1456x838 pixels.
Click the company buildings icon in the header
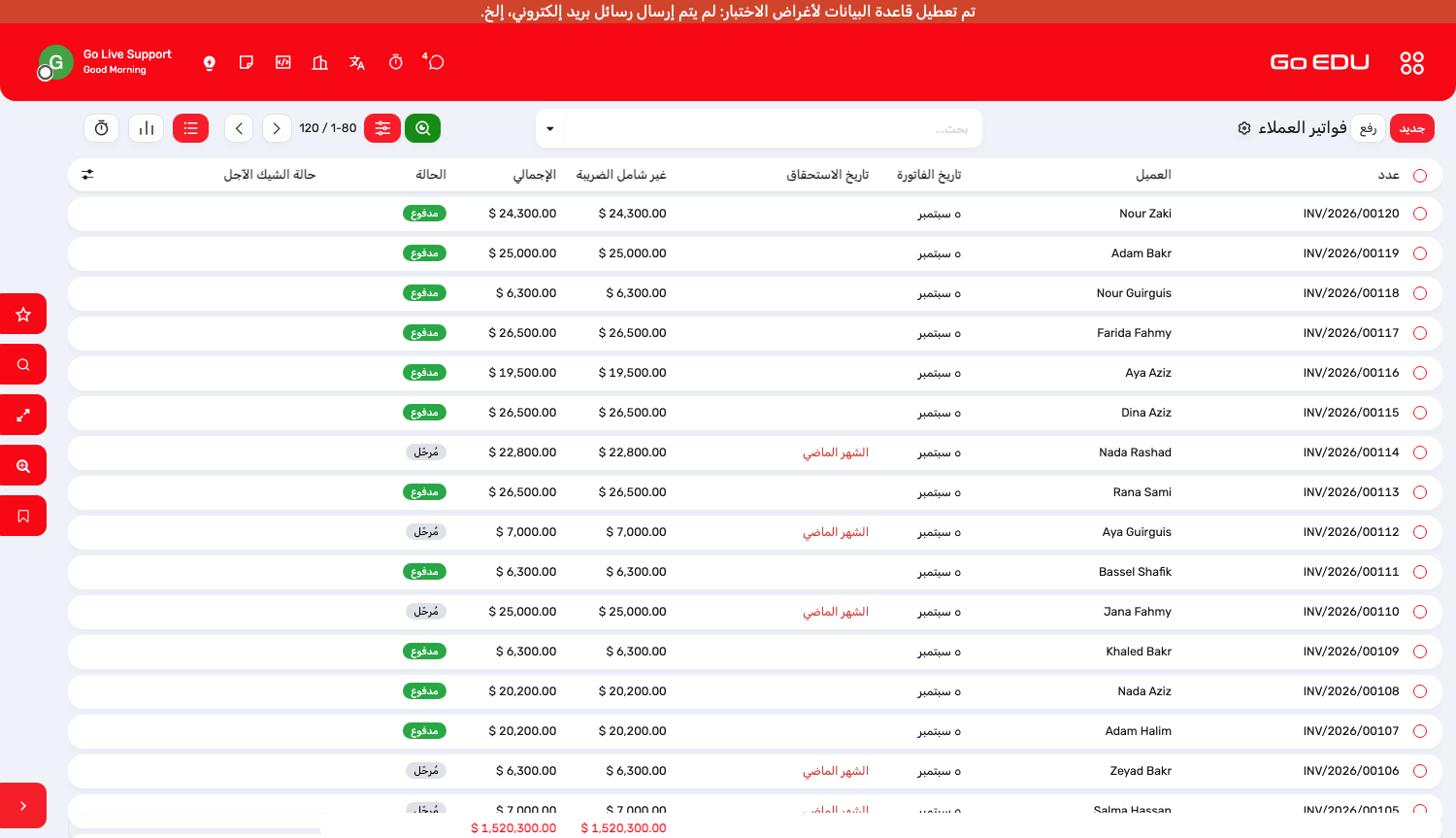click(320, 62)
